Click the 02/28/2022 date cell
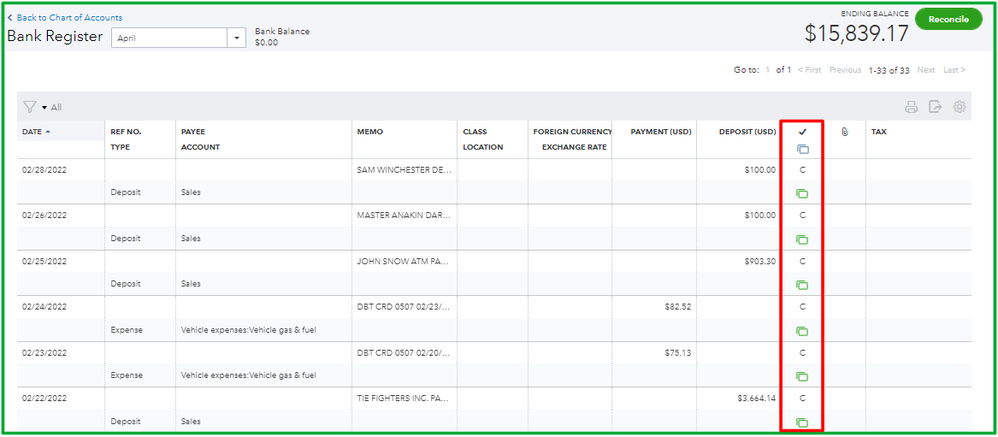Screen dimensions: 998x437 45,170
